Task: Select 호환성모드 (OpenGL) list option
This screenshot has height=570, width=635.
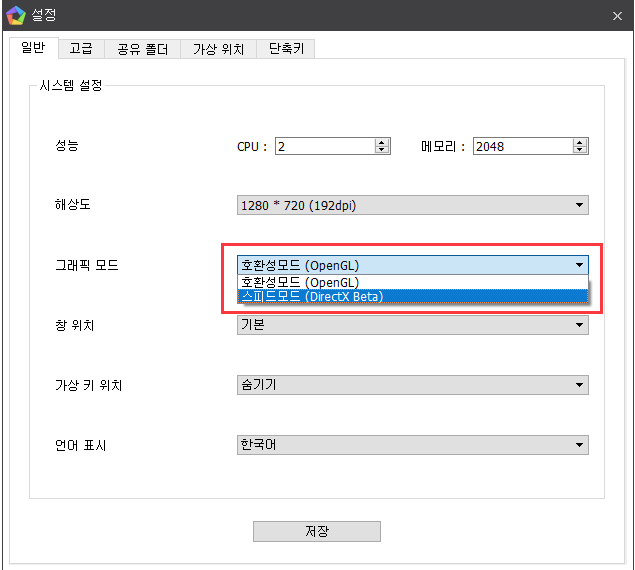Action: 413,282
